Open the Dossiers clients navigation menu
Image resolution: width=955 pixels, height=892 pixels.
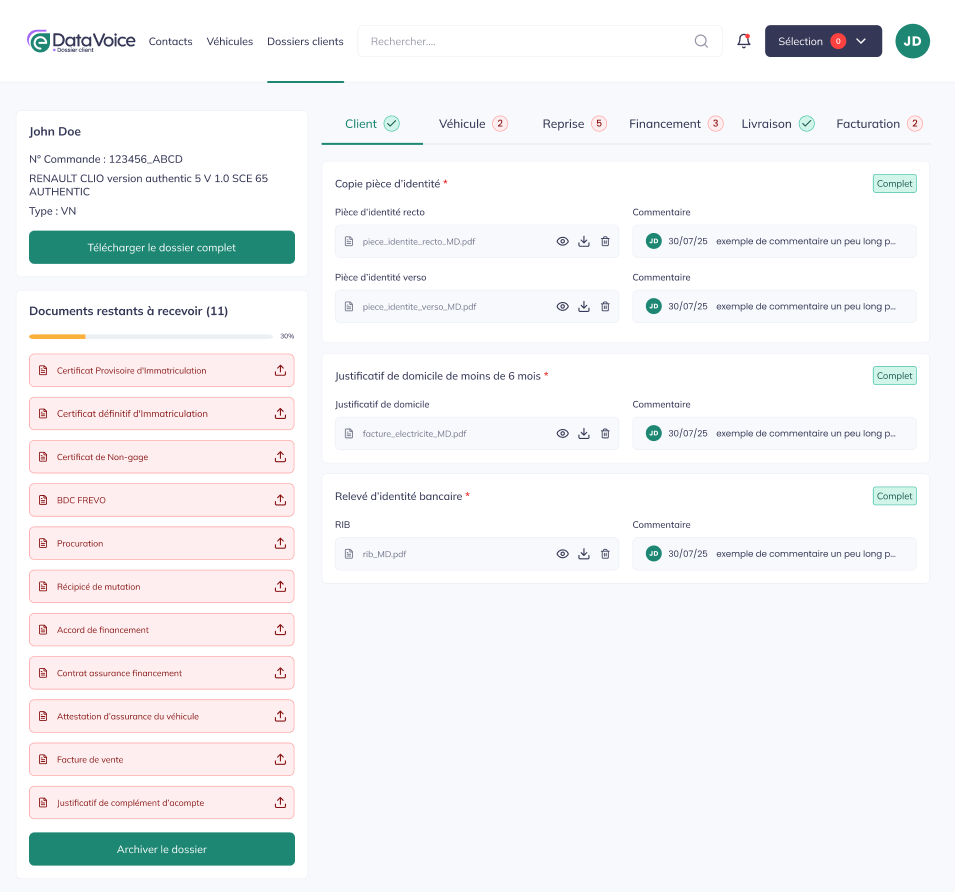(x=305, y=42)
